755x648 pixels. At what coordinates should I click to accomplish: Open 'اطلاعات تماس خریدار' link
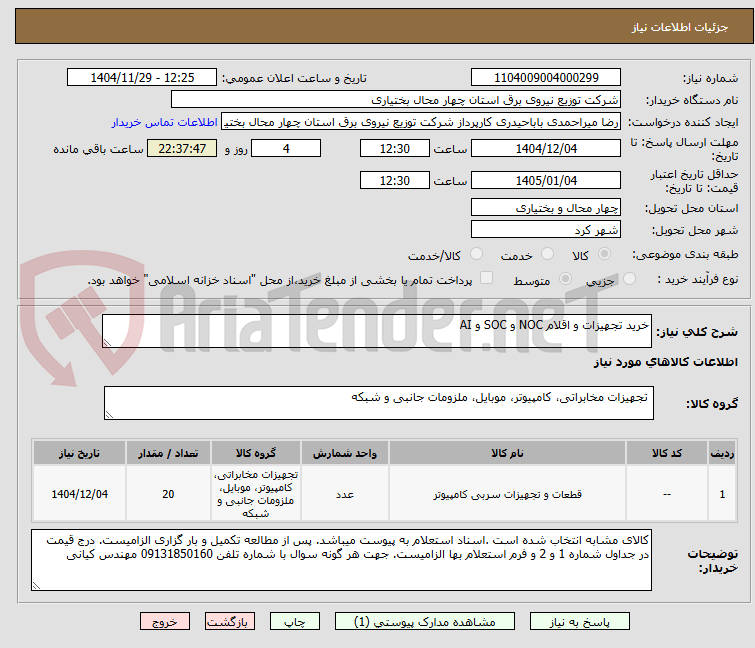165,122
